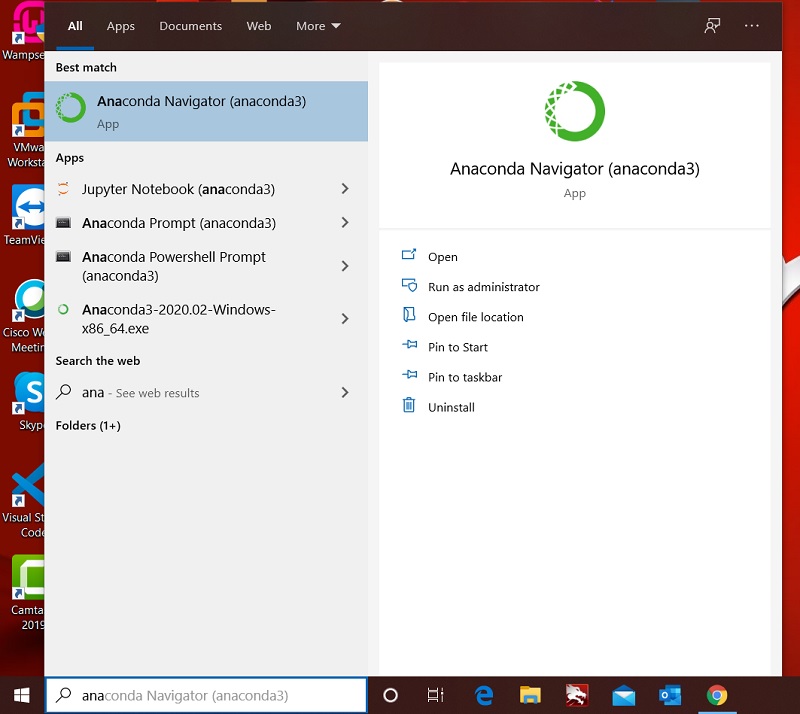Image resolution: width=800 pixels, height=714 pixels.
Task: Open the All search tab
Action: [x=75, y=26]
